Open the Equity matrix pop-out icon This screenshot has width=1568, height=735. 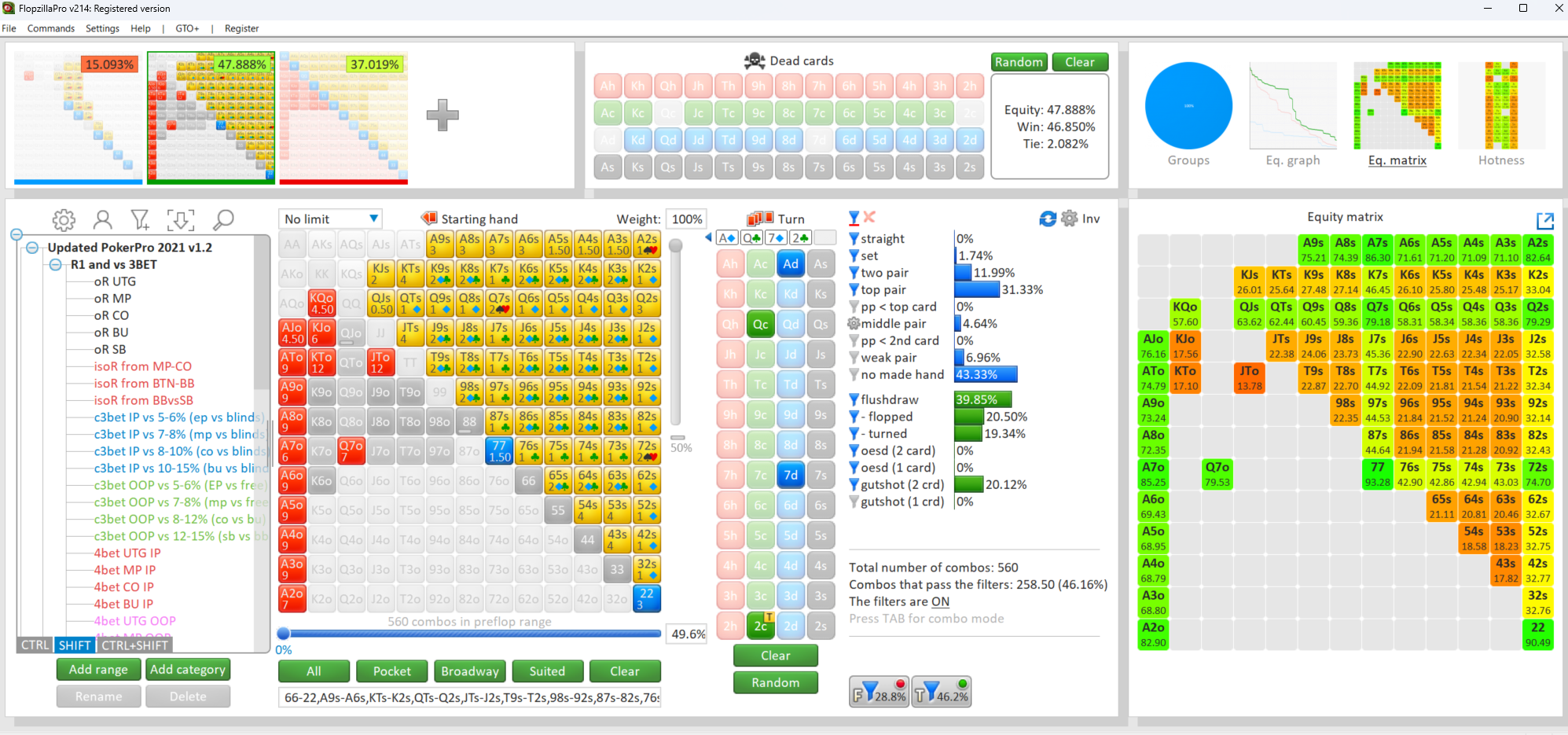pyautogui.click(x=1545, y=221)
